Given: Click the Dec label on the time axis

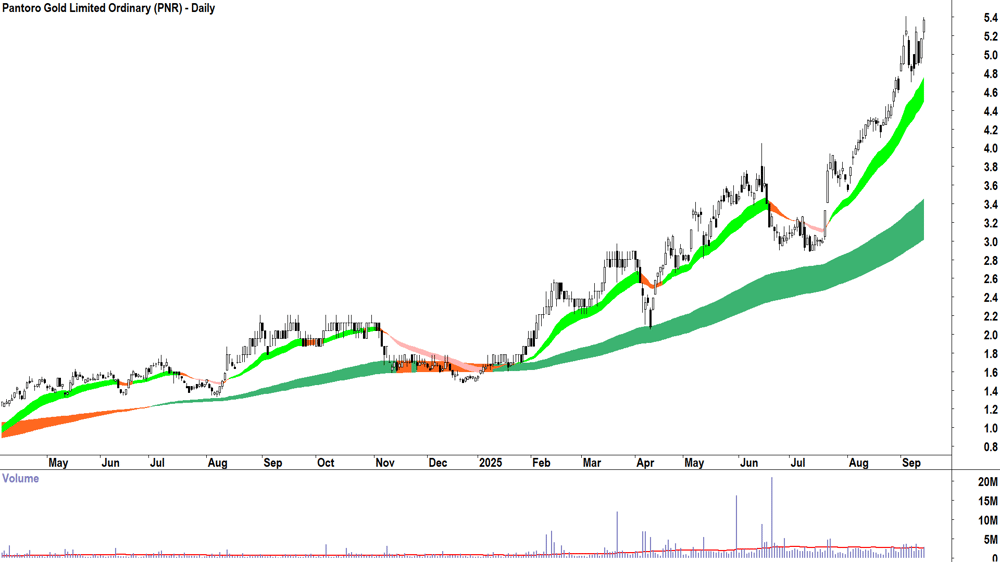Looking at the screenshot, I should pyautogui.click(x=438, y=462).
